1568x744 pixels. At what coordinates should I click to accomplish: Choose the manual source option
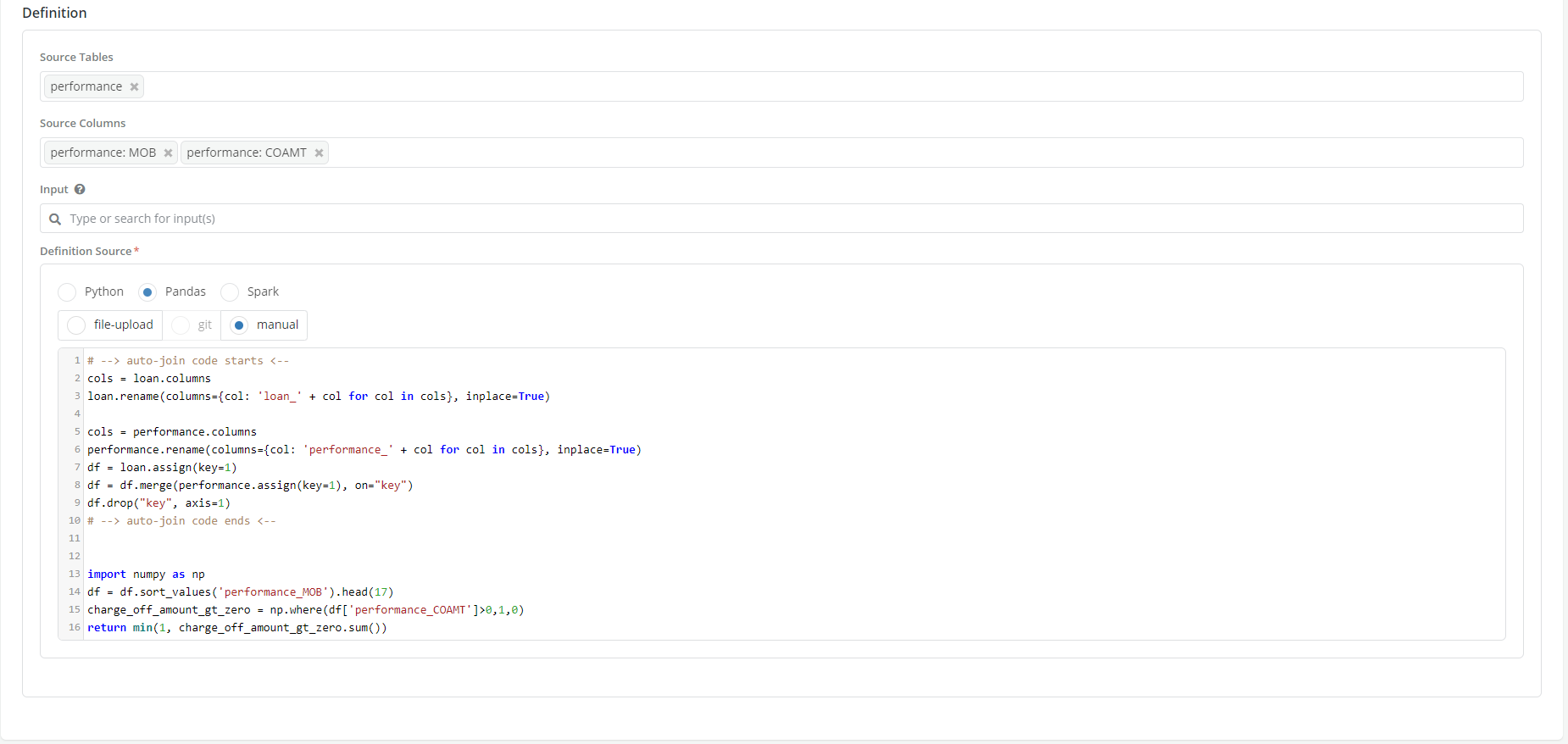pos(239,325)
